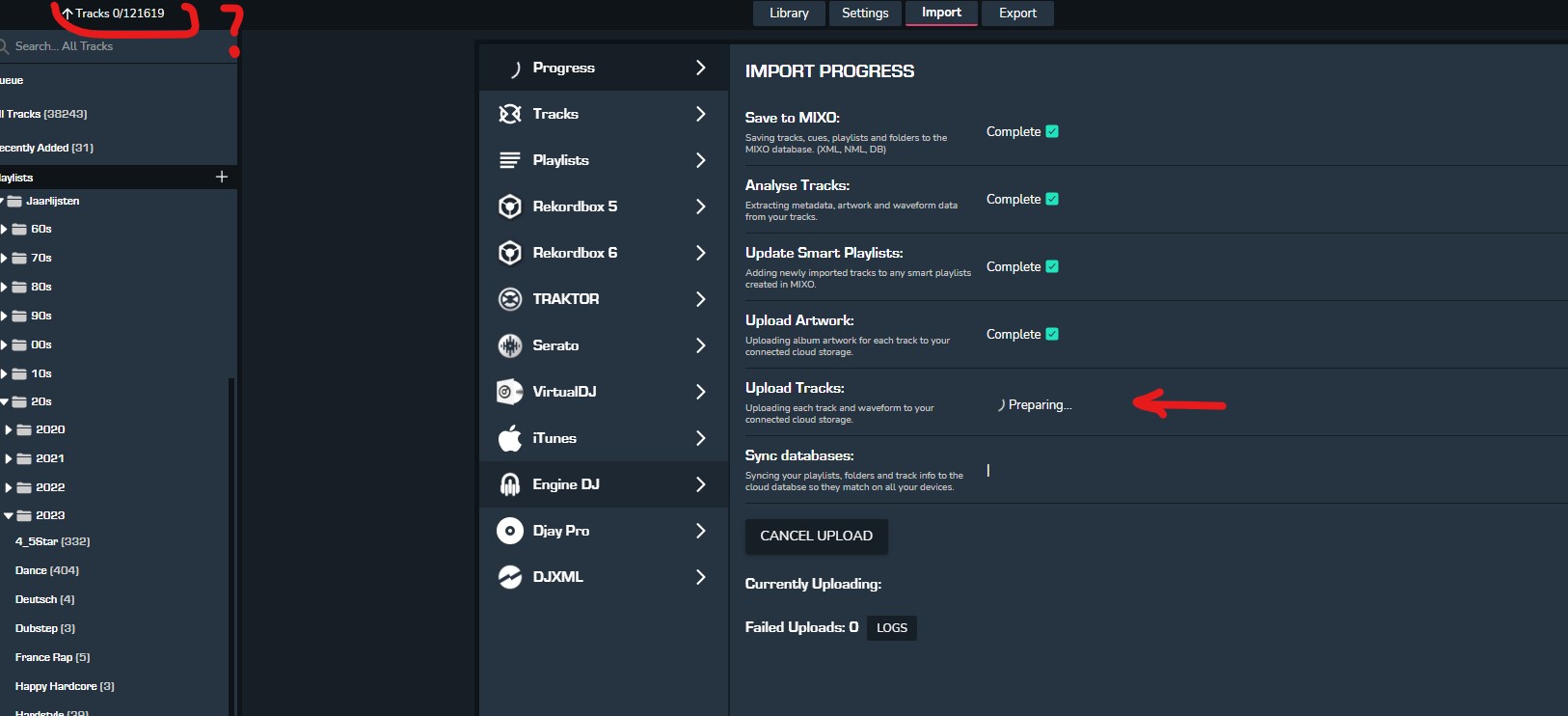
Task: Toggle the Analyse Tracks complete checkbox
Action: pos(1052,199)
